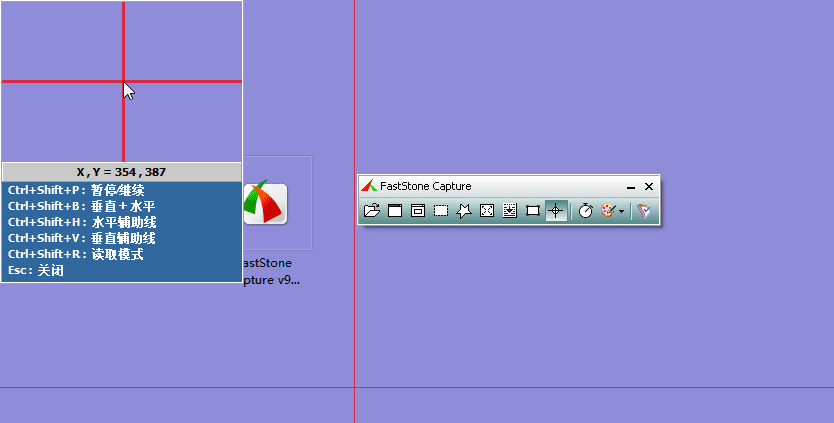Toggle the crosshair screen ruler tool
Screen dimensions: 834x423
point(556,211)
